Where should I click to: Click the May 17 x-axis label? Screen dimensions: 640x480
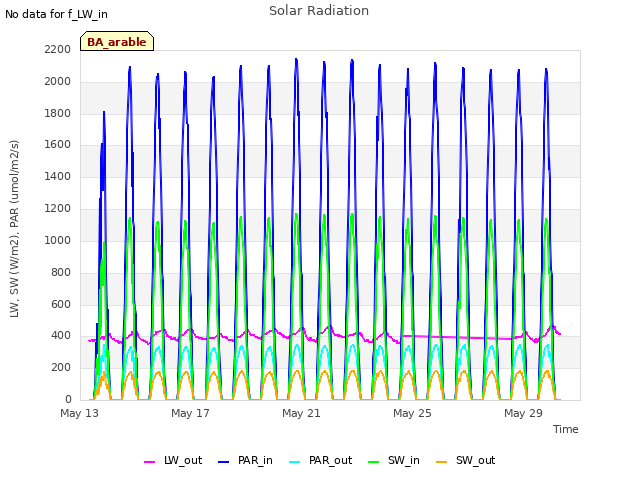pos(190,413)
